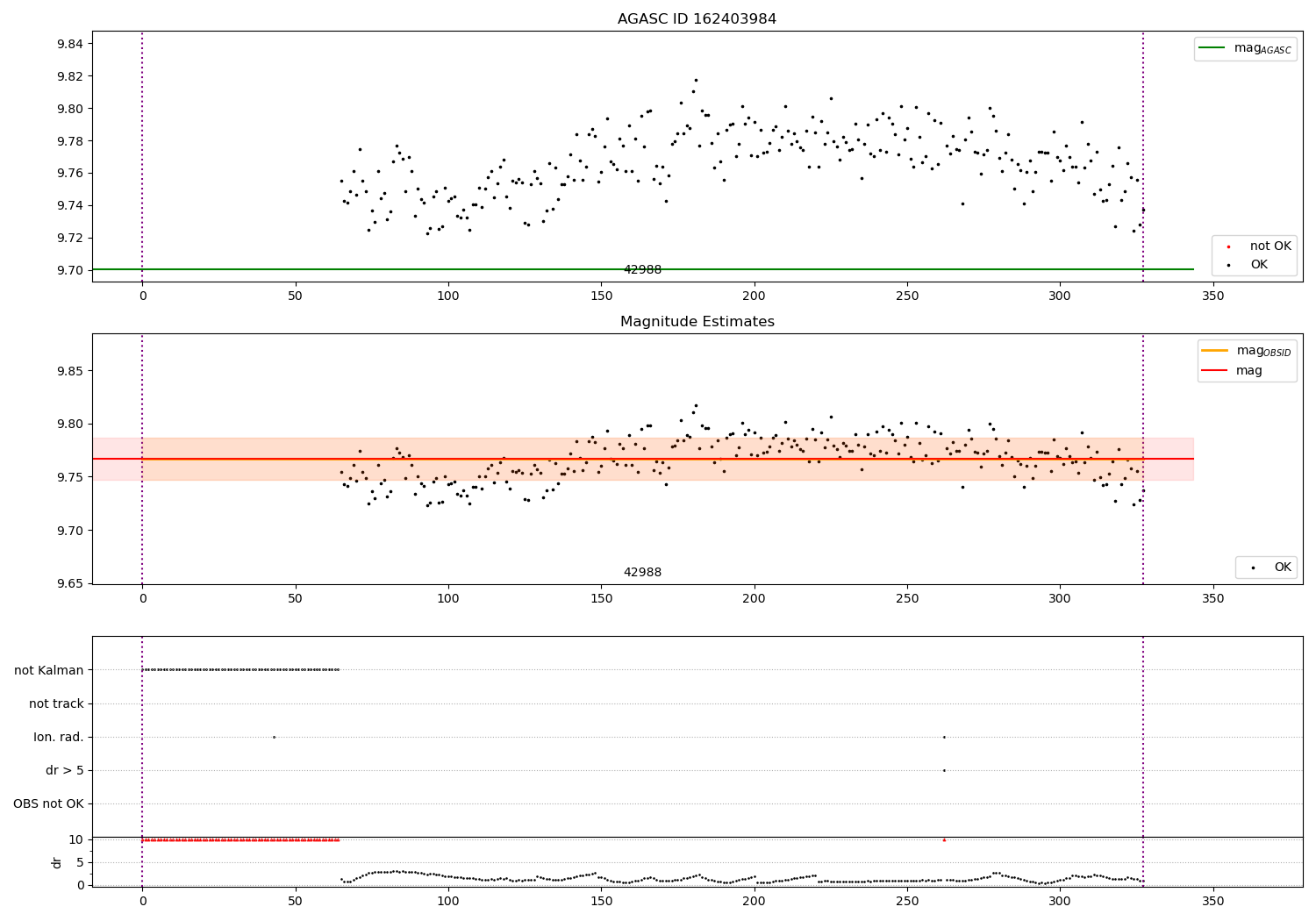This screenshot has width=1316, height=921.
Task: Click the '42988' label in middle plot
Action: [x=642, y=573]
